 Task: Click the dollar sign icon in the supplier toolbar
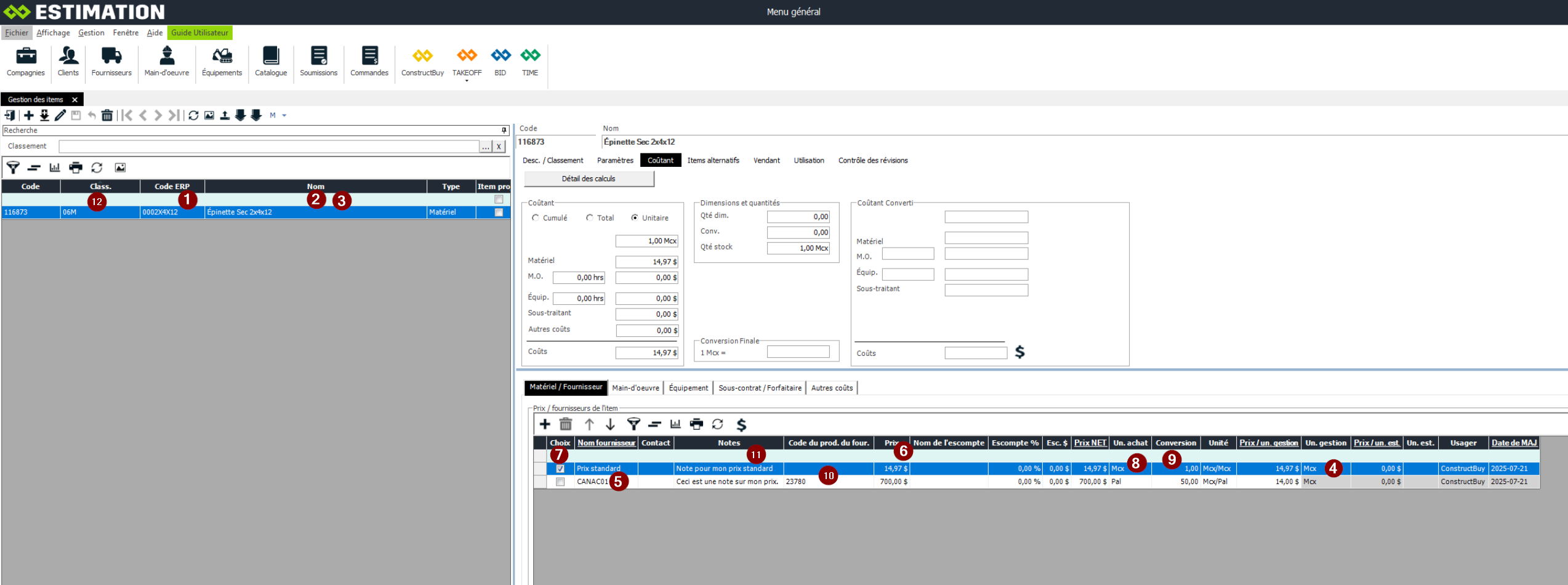[x=741, y=424]
